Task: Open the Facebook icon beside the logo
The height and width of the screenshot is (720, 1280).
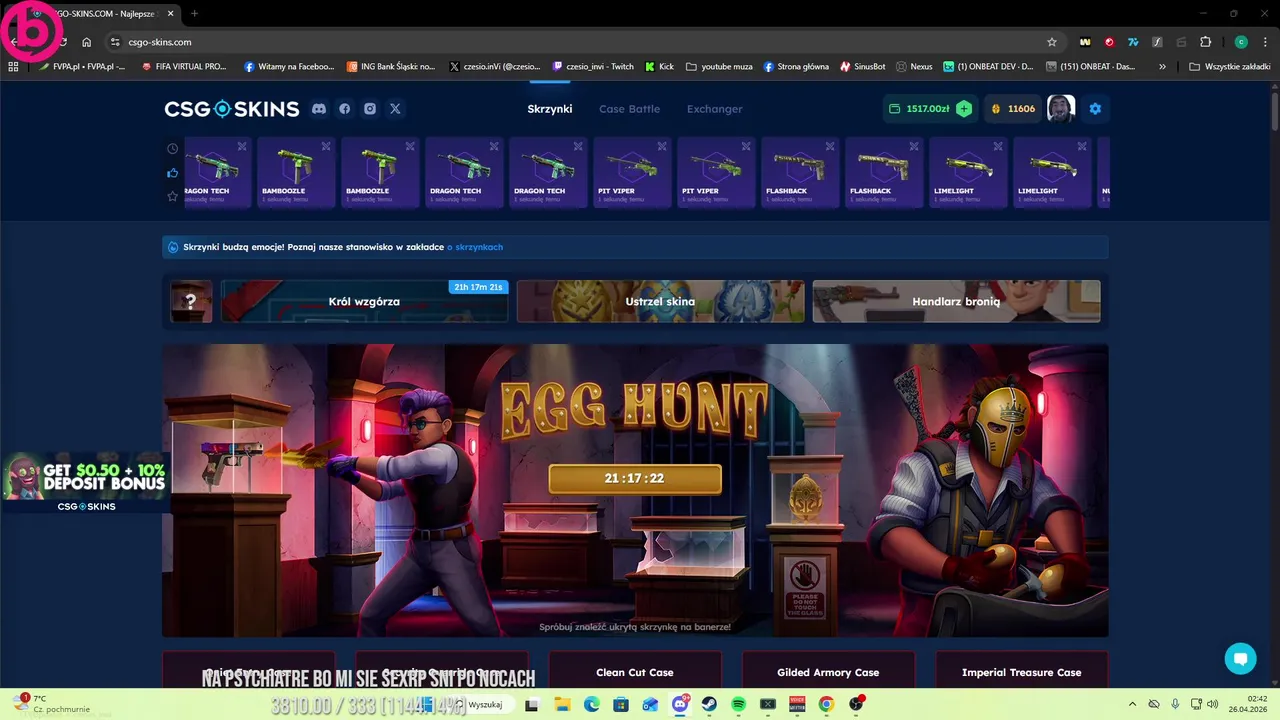Action: 345,109
